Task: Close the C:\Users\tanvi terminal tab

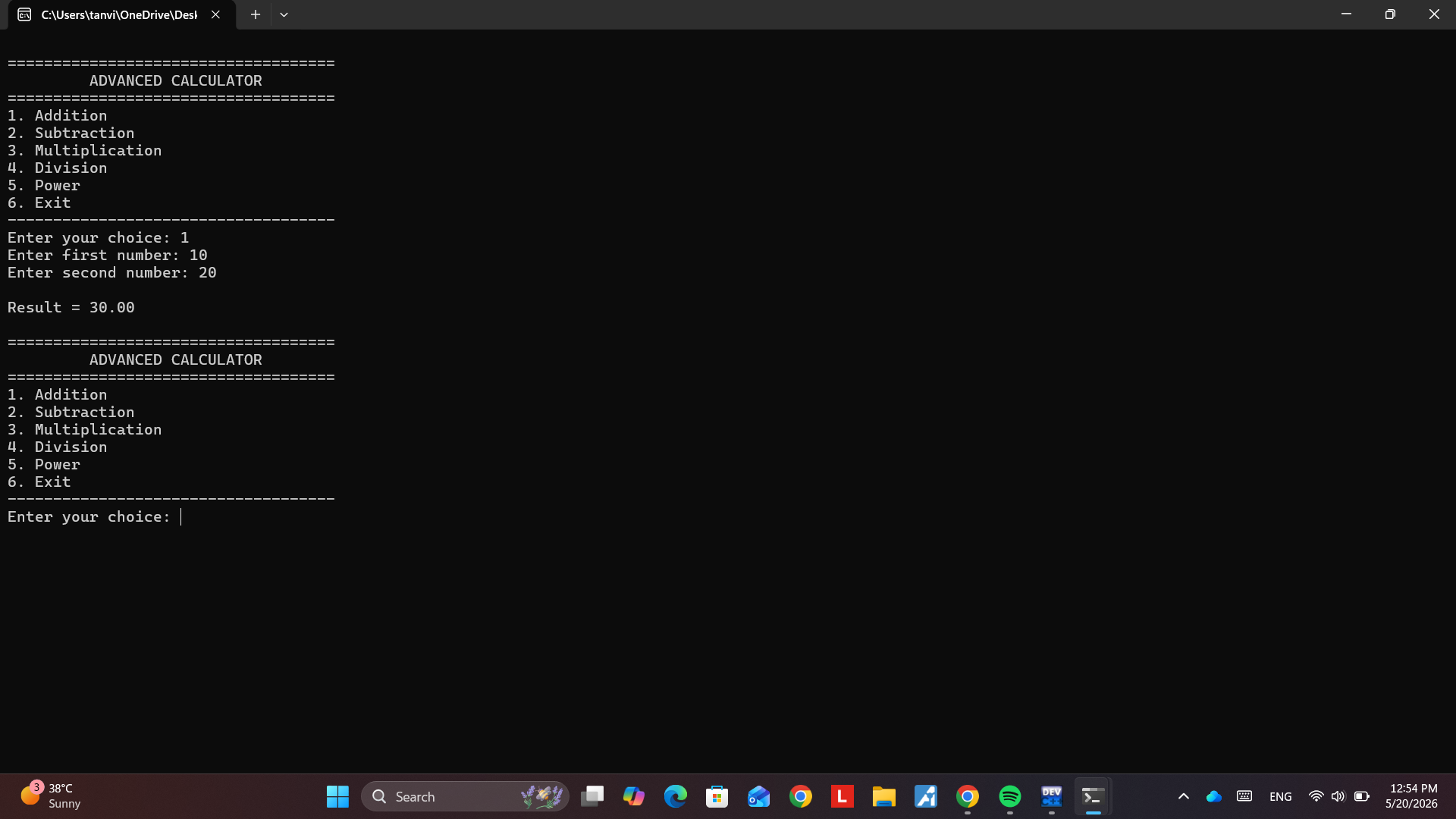Action: [215, 14]
